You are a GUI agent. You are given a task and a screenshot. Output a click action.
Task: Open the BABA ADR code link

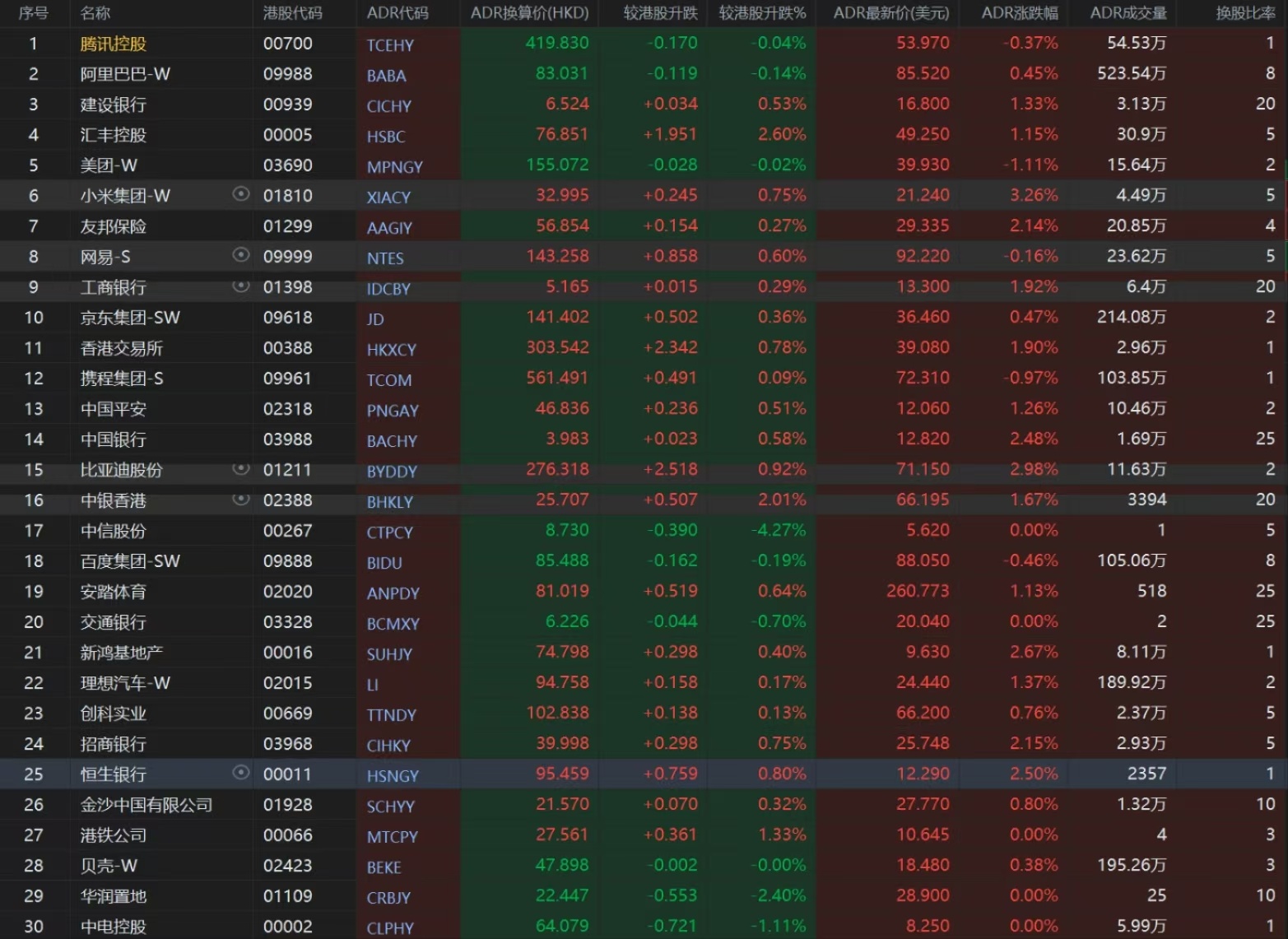click(387, 76)
